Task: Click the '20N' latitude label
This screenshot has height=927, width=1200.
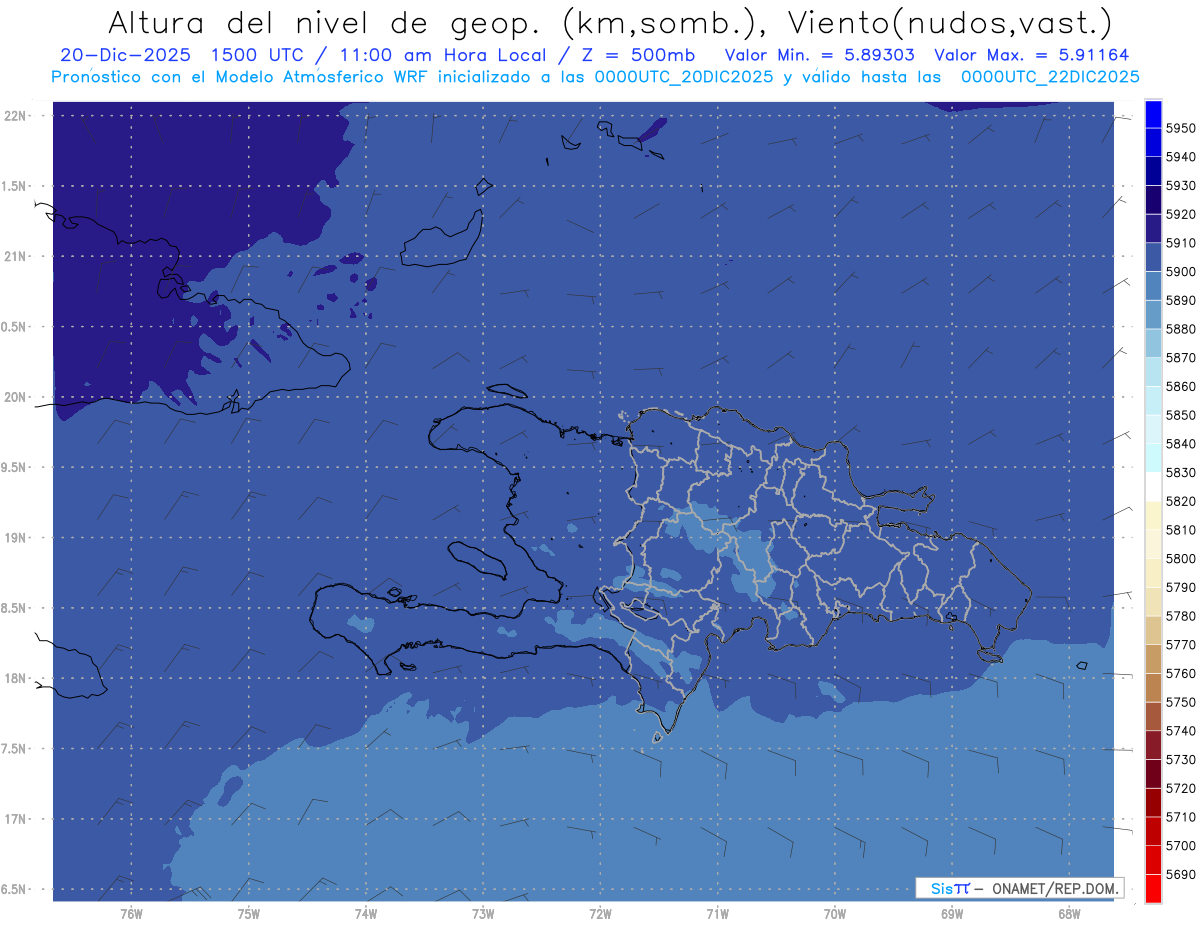Action: 15,397
